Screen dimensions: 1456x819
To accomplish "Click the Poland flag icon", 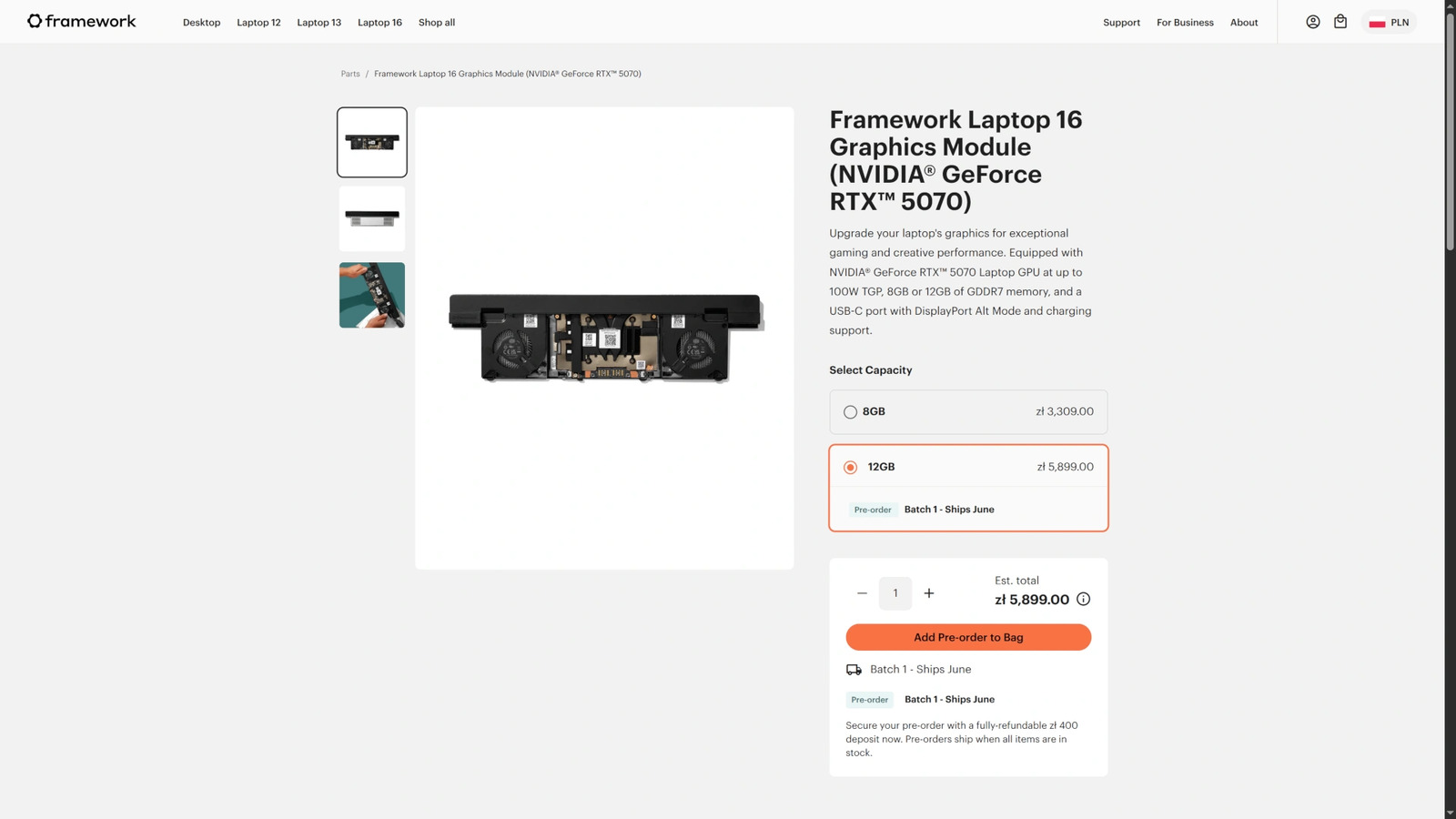I will [x=1377, y=23].
